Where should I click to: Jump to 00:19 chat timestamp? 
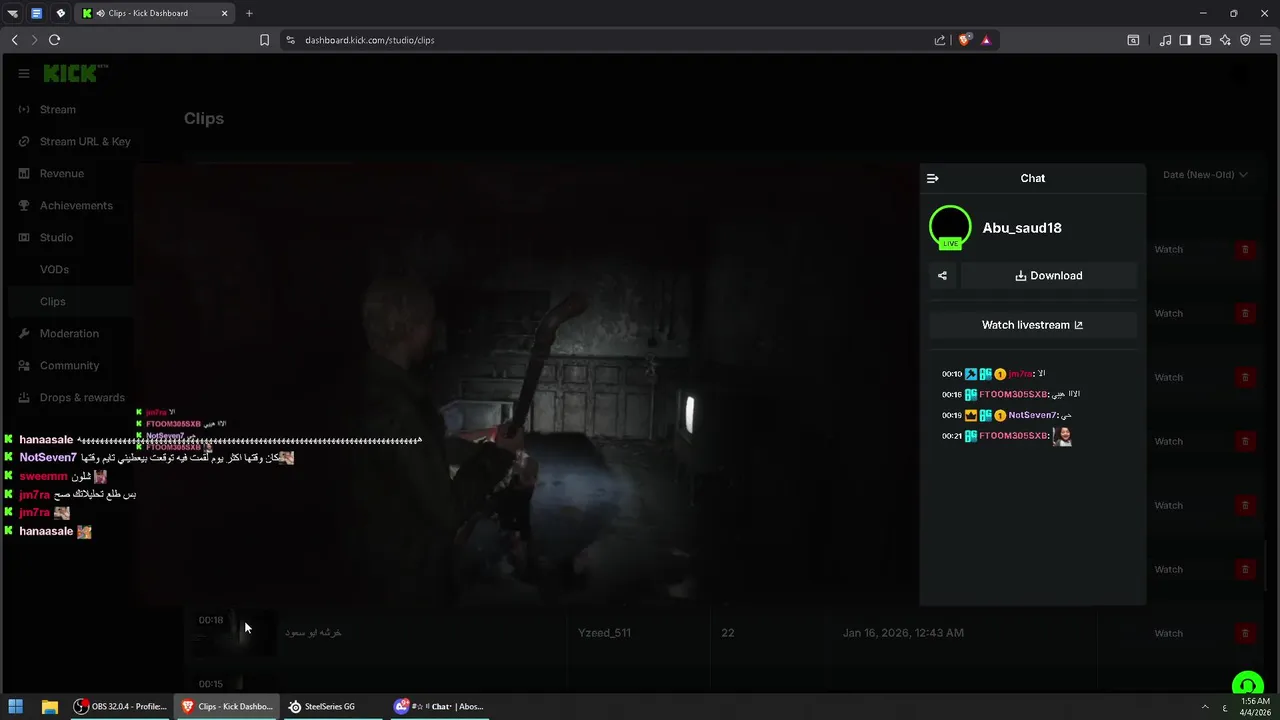coord(952,415)
